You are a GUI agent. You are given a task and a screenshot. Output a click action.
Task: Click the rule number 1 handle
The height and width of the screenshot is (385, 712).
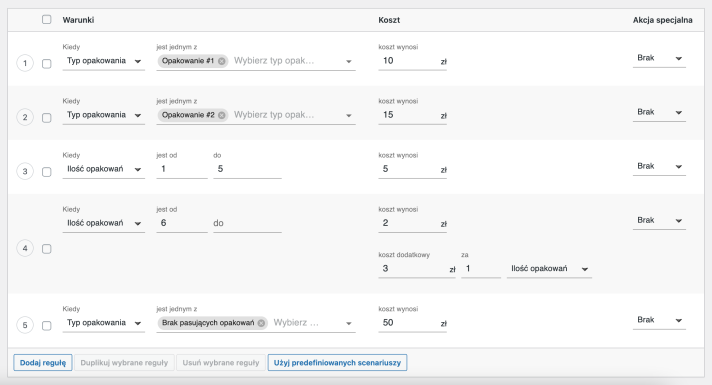coord(25,63)
